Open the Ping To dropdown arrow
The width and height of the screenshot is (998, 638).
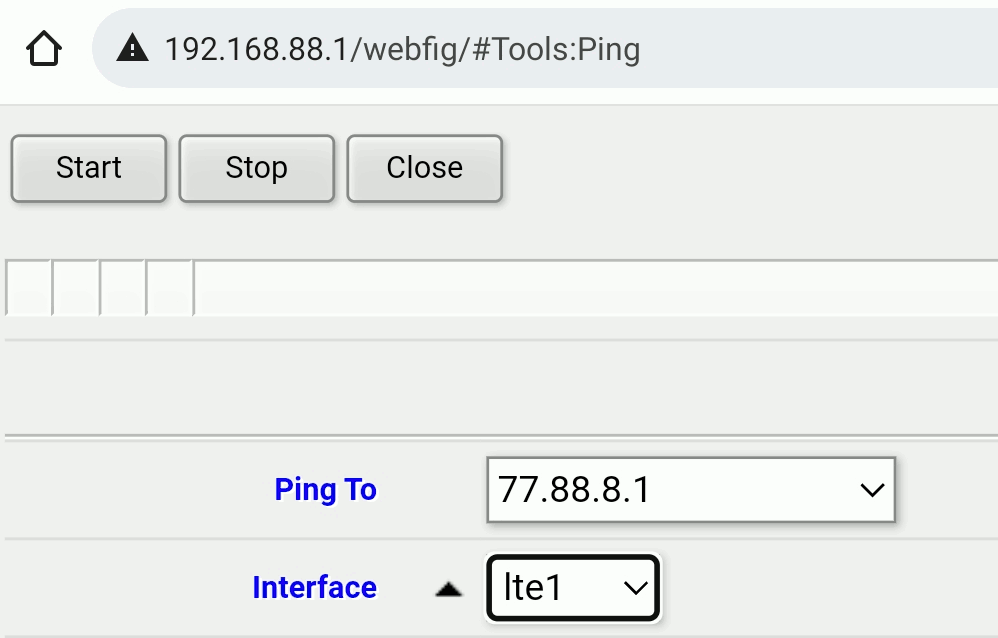pos(871,490)
